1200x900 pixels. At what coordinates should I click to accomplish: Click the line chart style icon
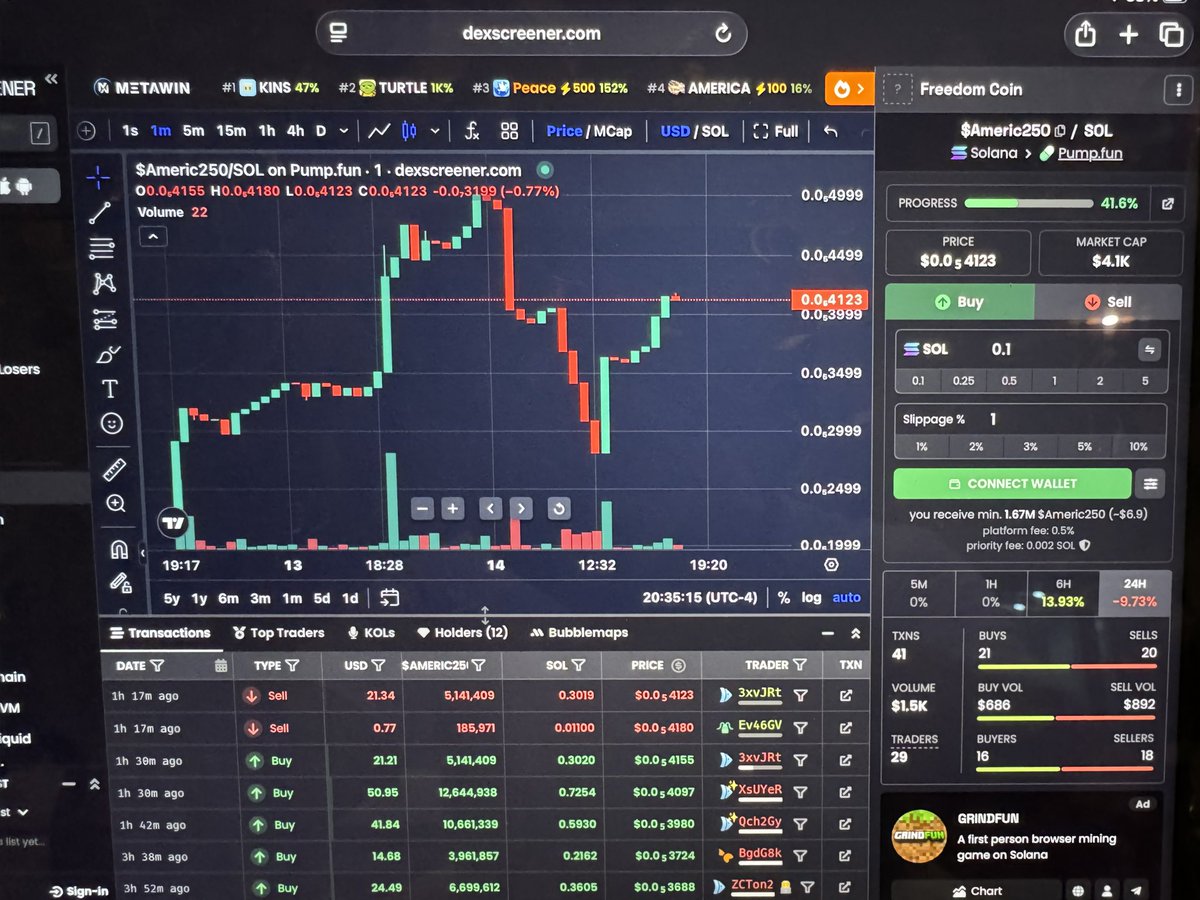point(378,131)
